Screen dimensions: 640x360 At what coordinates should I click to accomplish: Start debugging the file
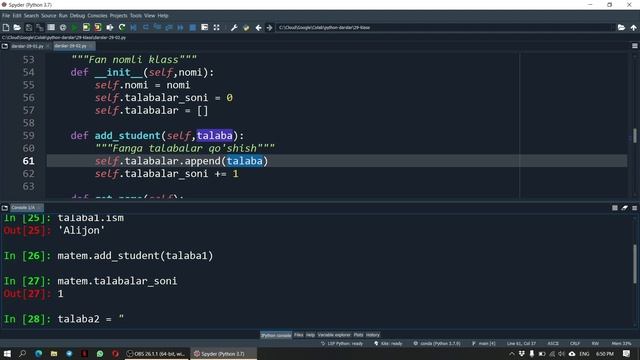point(133,27)
